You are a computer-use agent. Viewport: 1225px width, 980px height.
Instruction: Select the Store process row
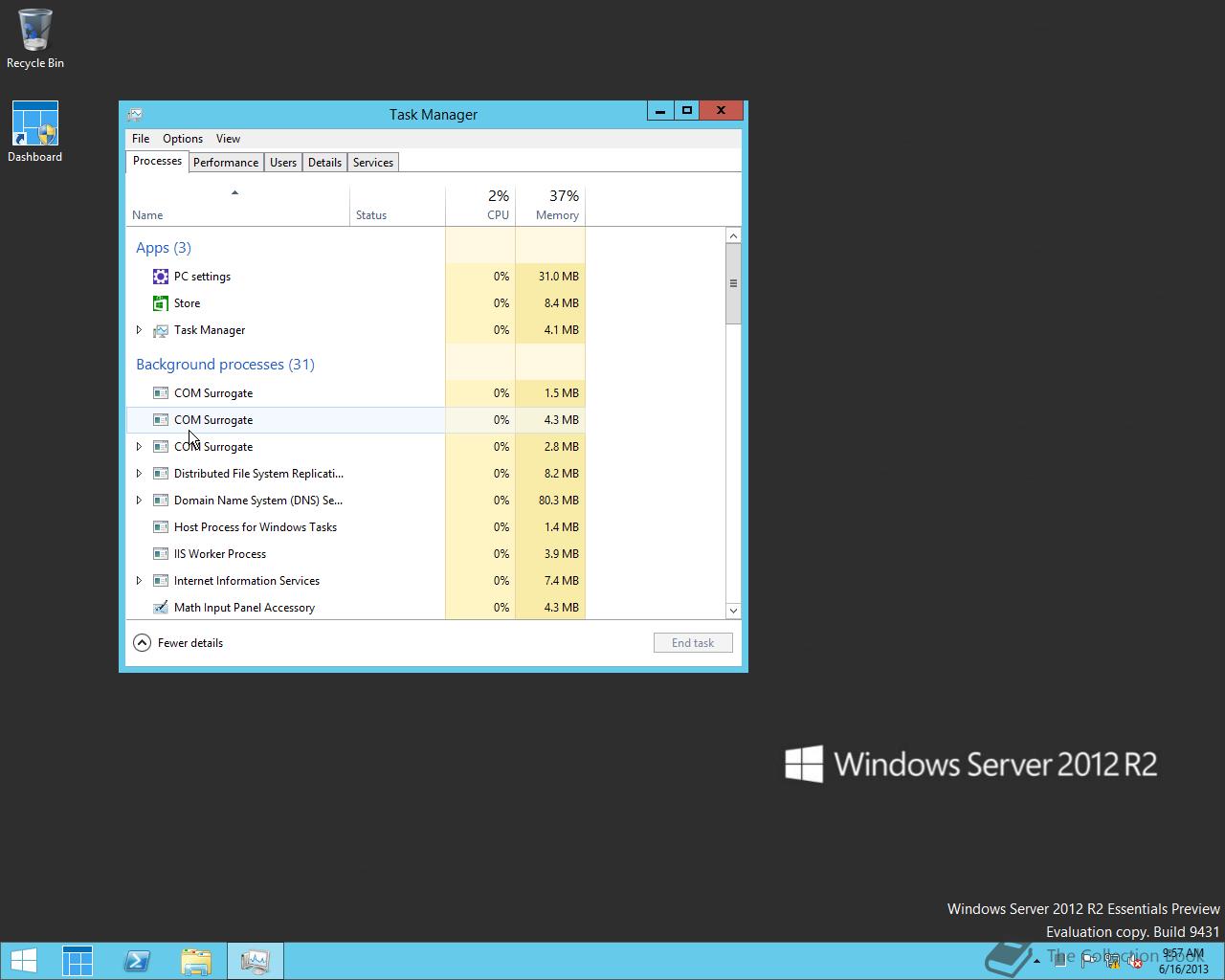pyautogui.click(x=356, y=303)
